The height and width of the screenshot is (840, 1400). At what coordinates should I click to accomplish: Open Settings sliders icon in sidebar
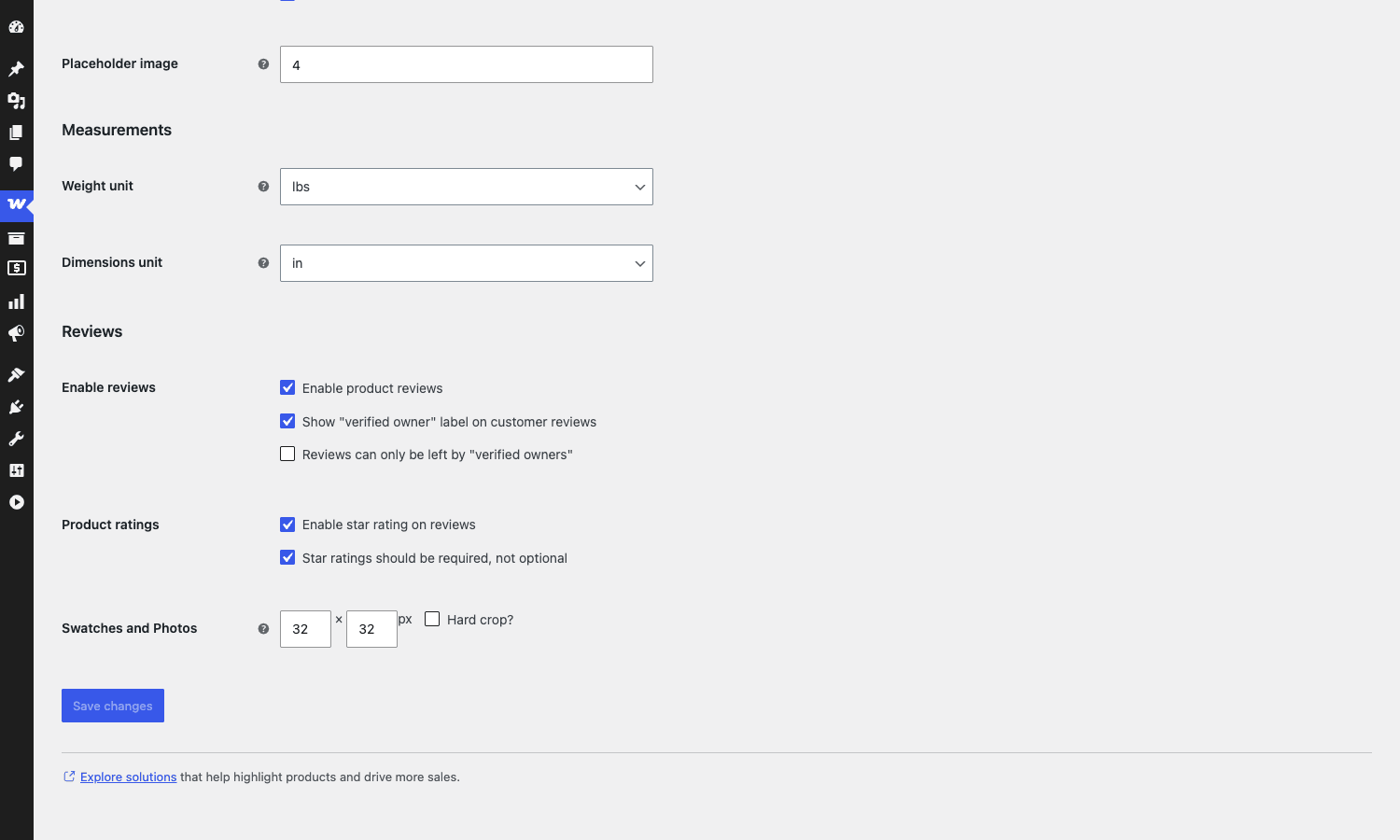(16, 470)
